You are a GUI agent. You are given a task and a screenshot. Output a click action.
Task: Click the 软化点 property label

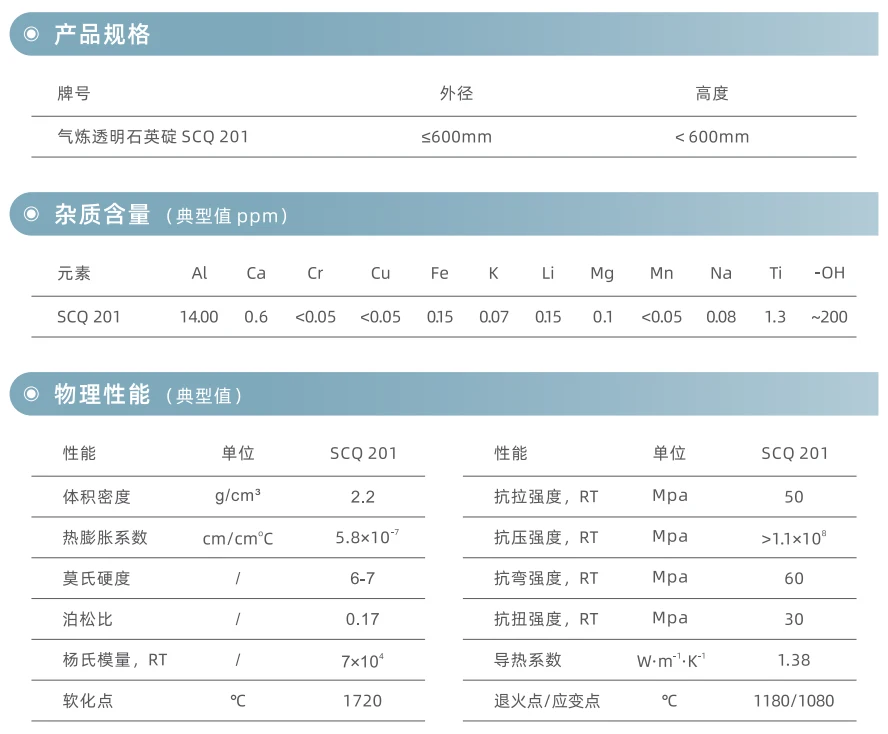(x=88, y=701)
